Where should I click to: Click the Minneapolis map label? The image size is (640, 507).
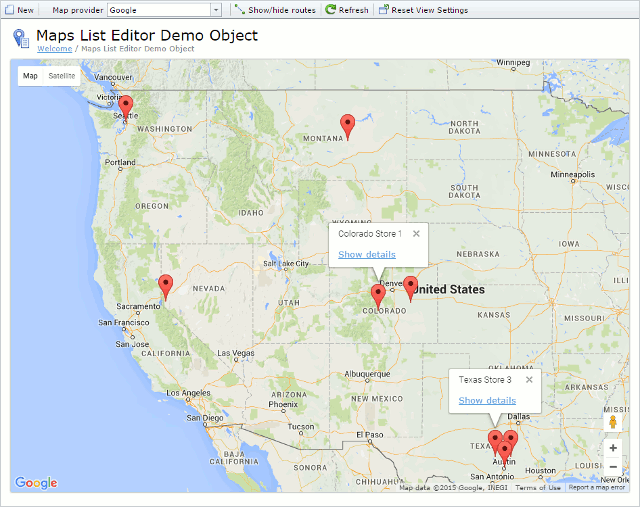pos(573,175)
